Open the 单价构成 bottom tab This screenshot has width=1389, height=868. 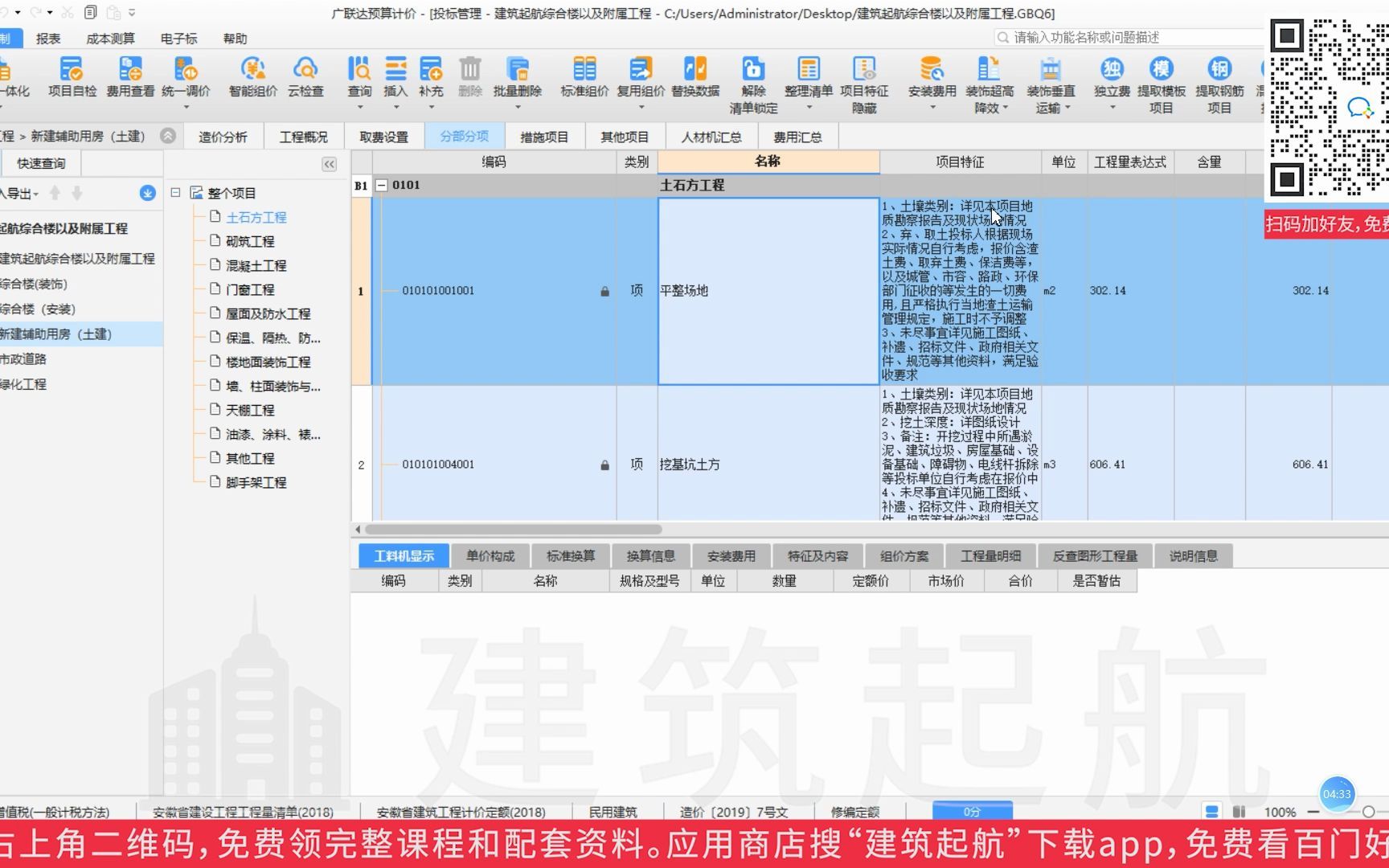(x=490, y=556)
